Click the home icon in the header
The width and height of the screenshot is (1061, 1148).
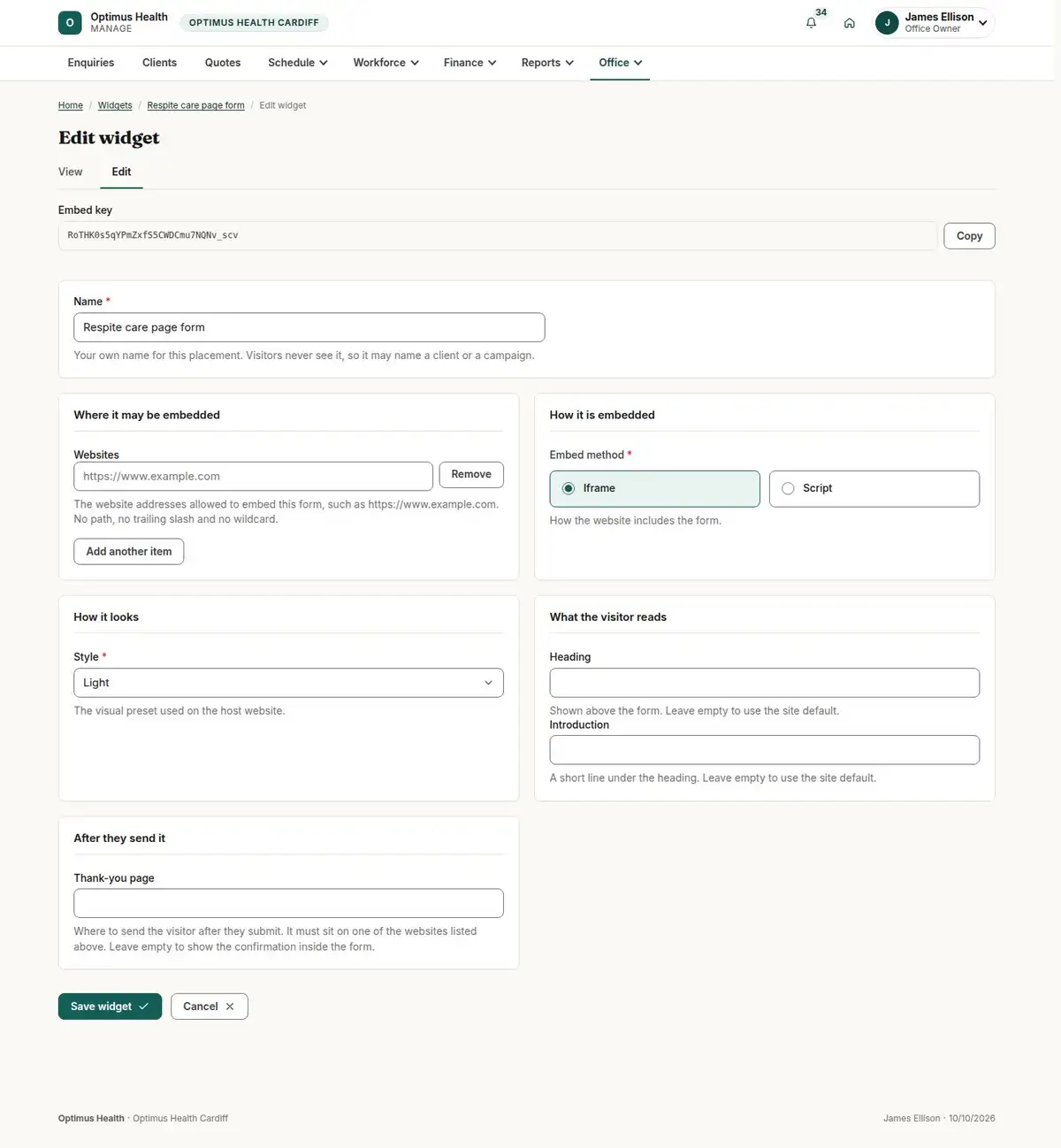pyautogui.click(x=849, y=23)
